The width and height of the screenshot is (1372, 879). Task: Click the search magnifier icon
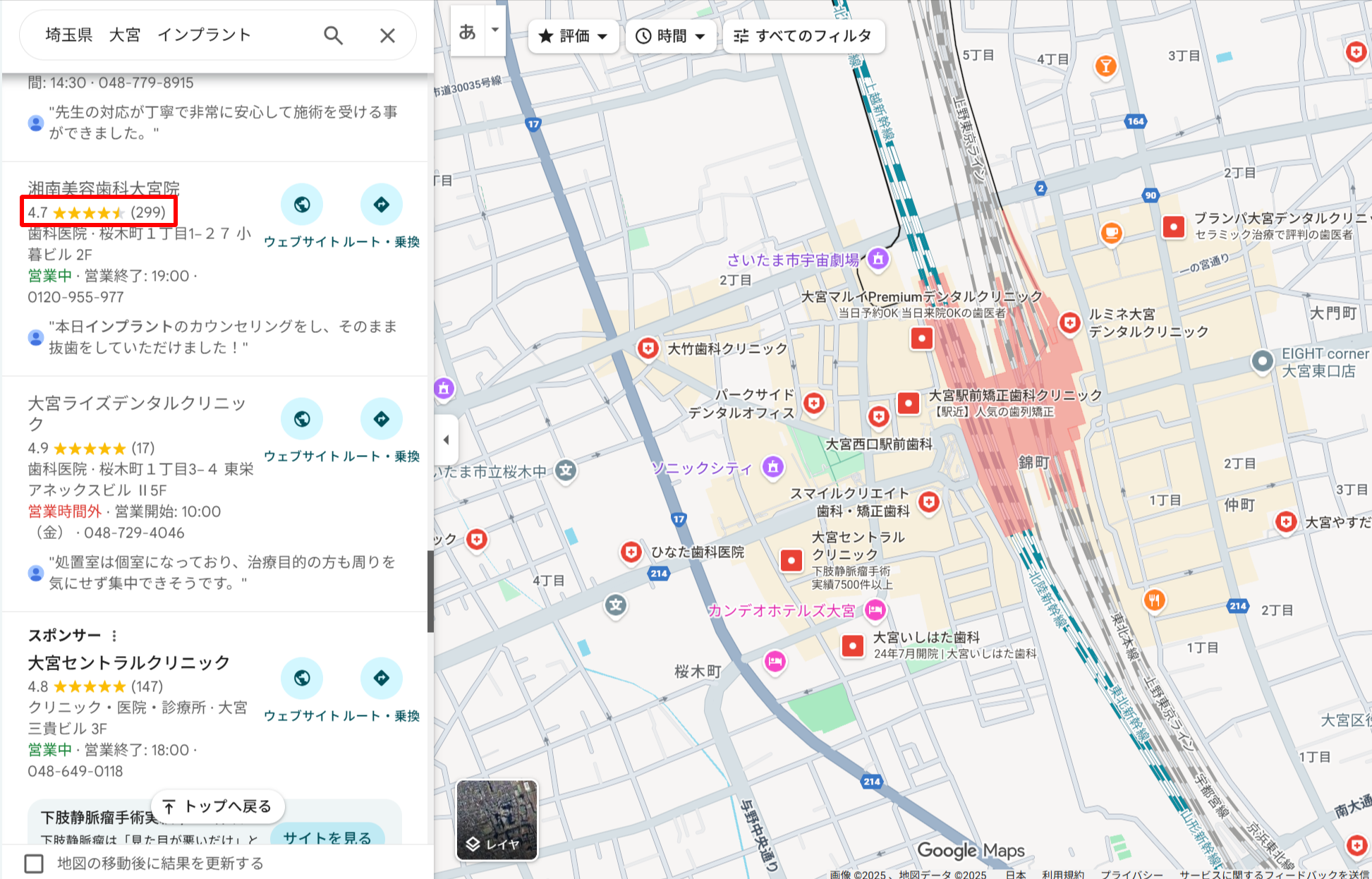[332, 35]
